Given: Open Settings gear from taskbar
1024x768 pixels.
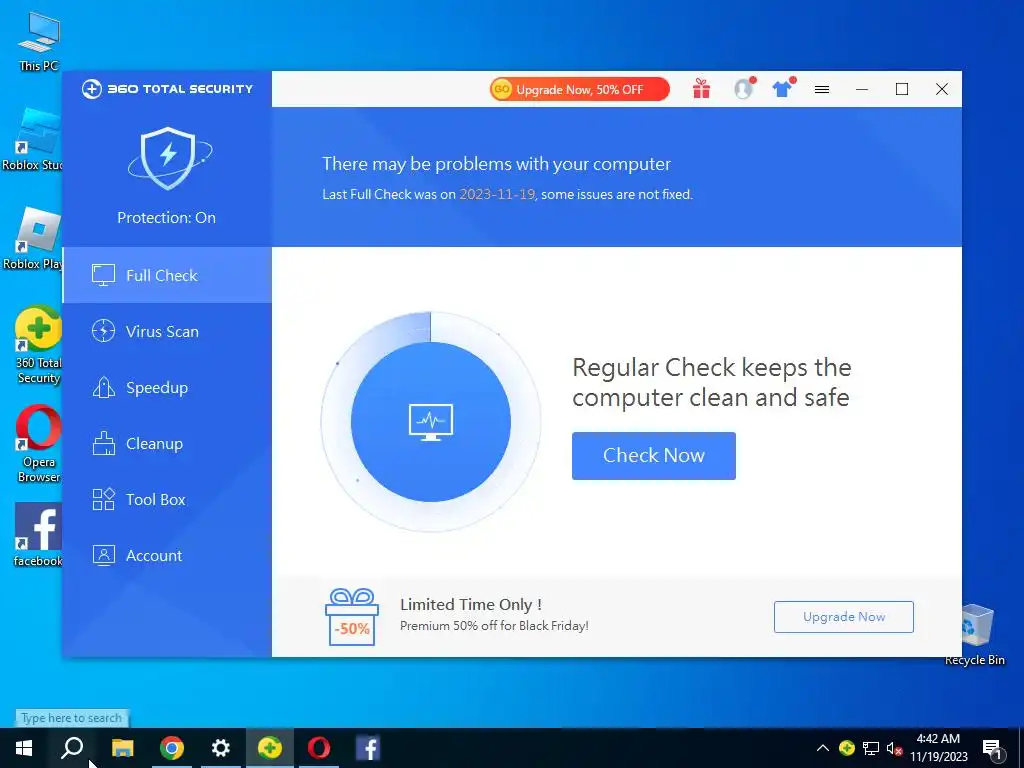Looking at the screenshot, I should coord(221,748).
